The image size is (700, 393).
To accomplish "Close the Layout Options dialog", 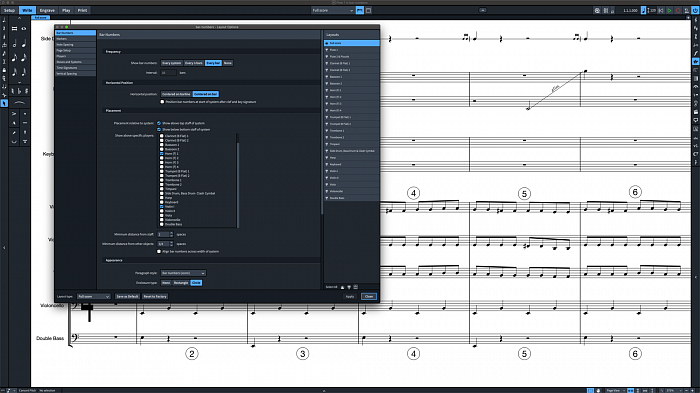I will click(369, 297).
